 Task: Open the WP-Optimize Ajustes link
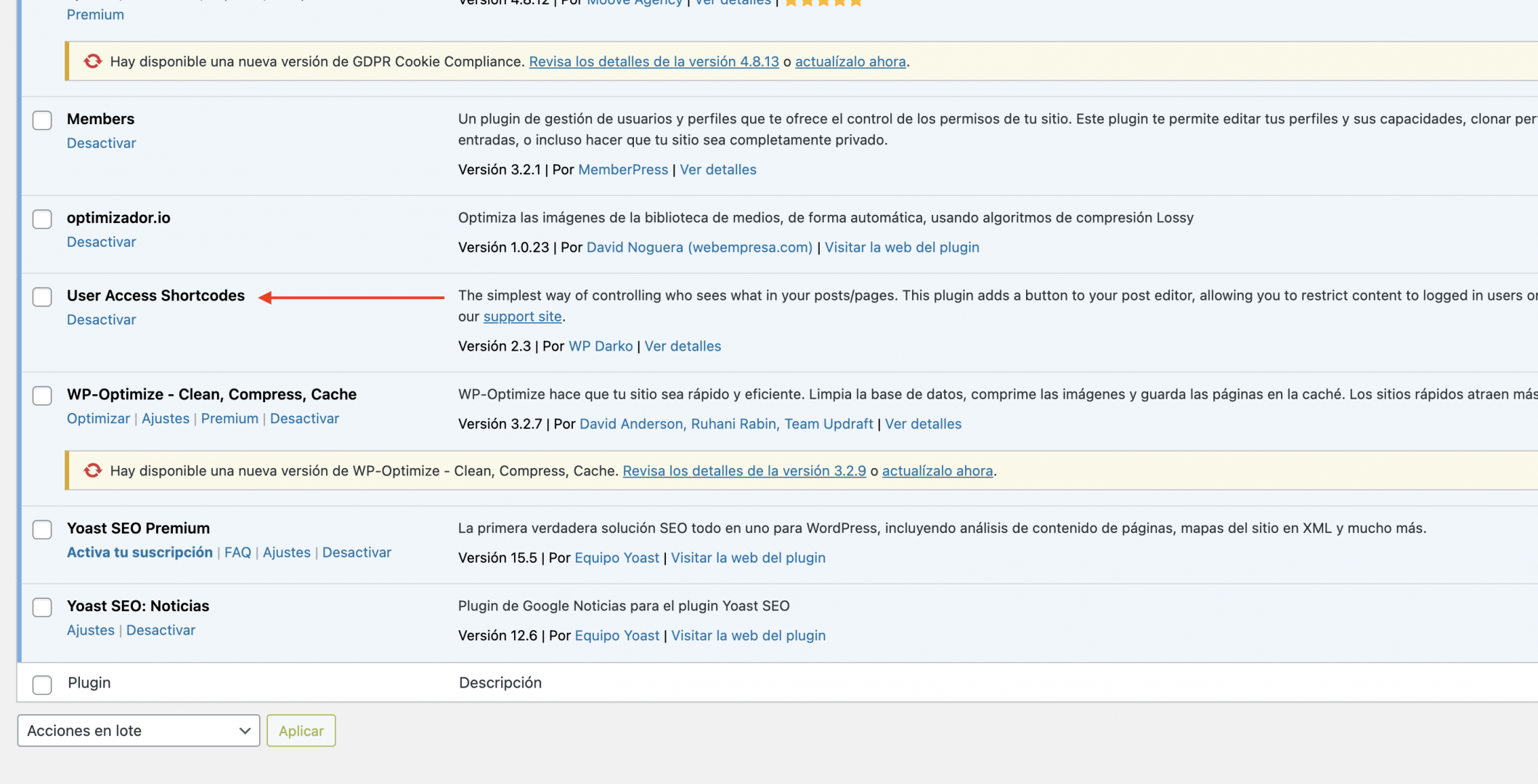166,418
